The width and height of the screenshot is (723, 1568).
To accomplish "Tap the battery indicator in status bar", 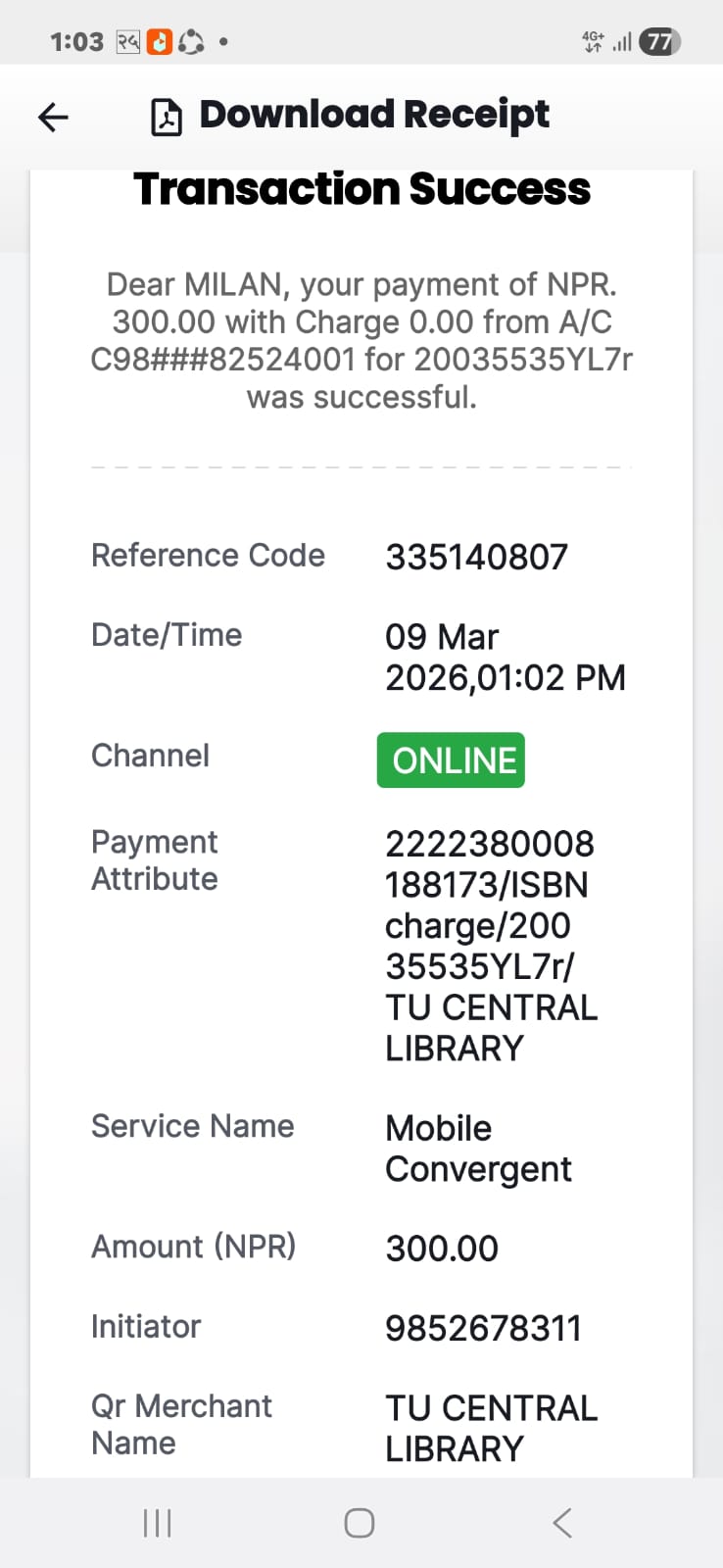I will click(659, 42).
